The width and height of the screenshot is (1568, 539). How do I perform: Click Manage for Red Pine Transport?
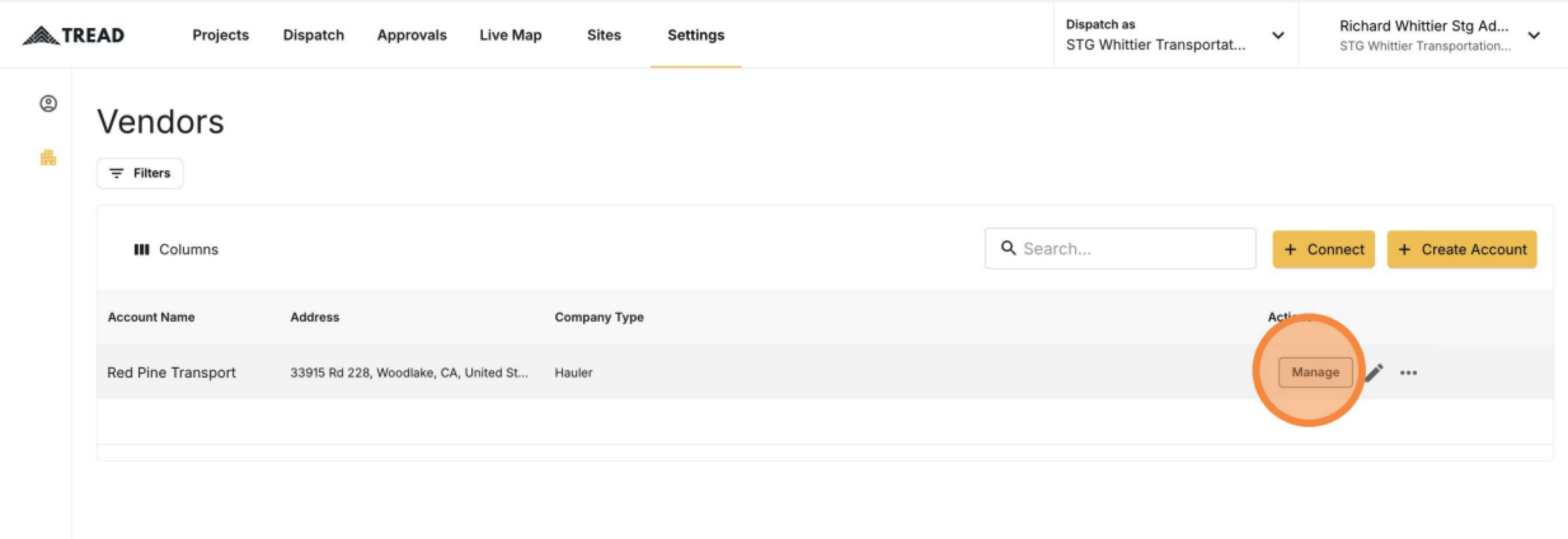pos(1315,372)
